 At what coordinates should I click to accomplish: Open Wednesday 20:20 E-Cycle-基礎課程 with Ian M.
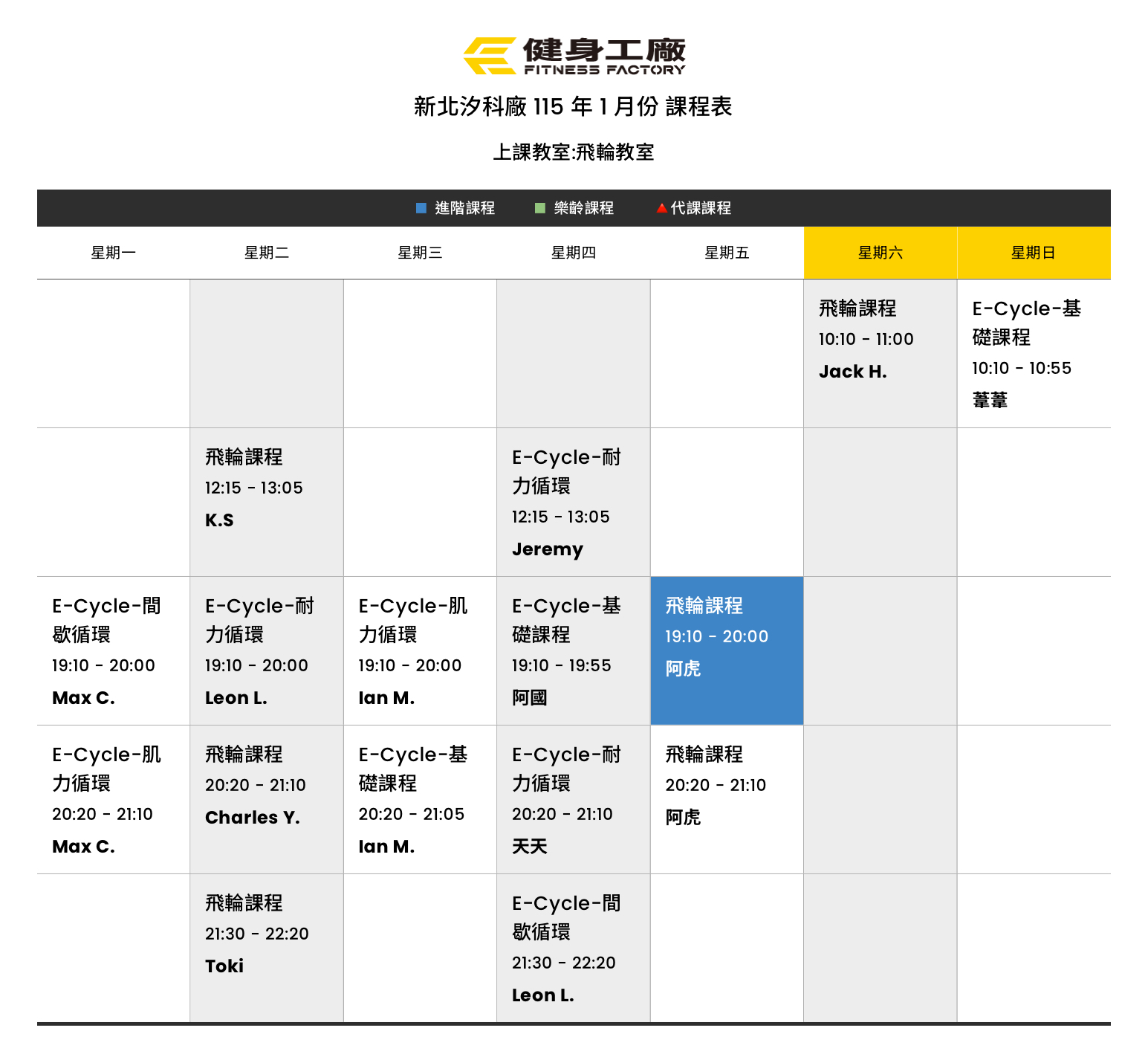(x=420, y=800)
